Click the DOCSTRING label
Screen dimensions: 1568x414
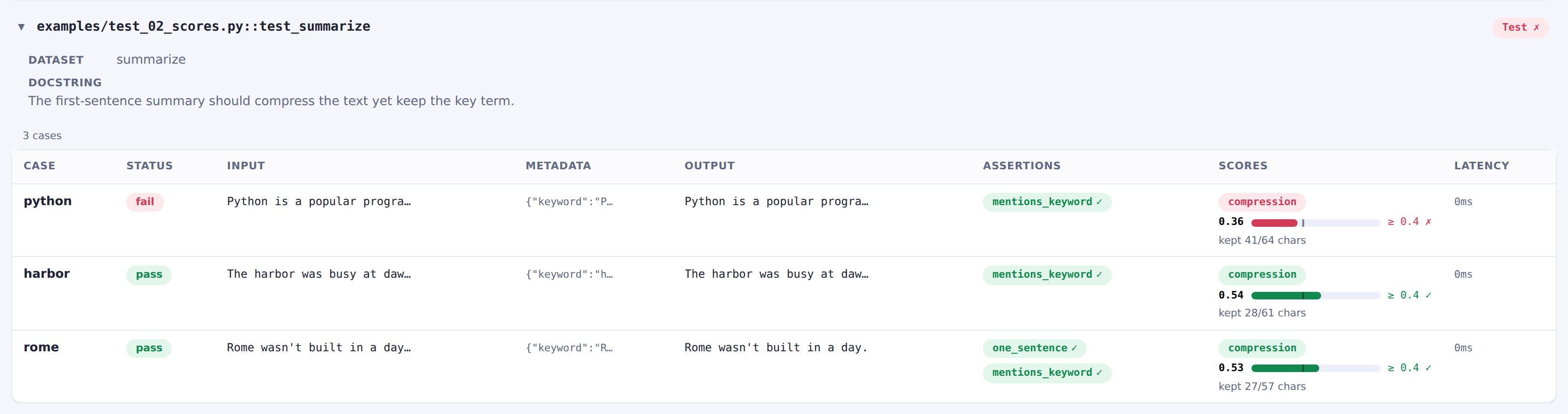click(65, 82)
